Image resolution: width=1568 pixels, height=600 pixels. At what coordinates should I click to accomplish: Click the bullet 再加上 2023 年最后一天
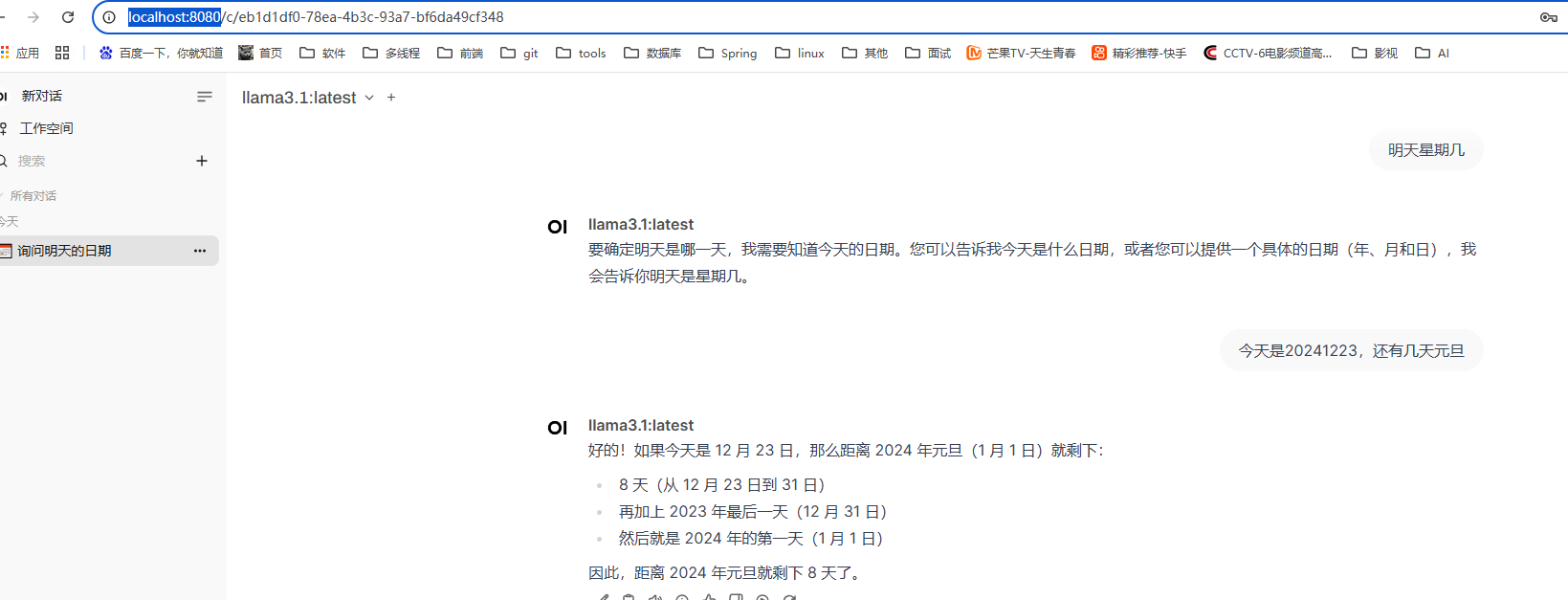753,512
